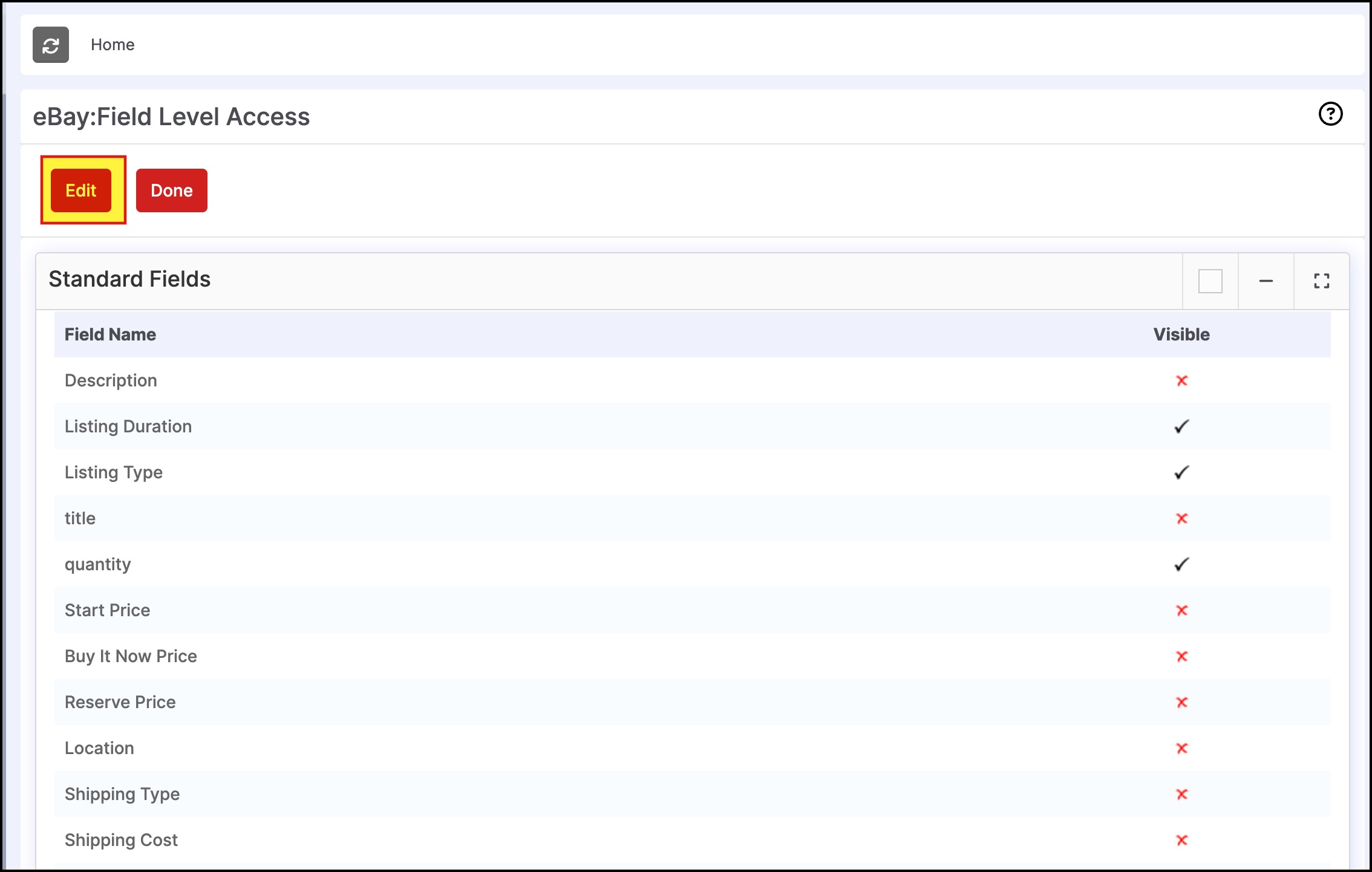Click the checkmark for Listing Type
The height and width of the screenshot is (872, 1372).
1181,473
